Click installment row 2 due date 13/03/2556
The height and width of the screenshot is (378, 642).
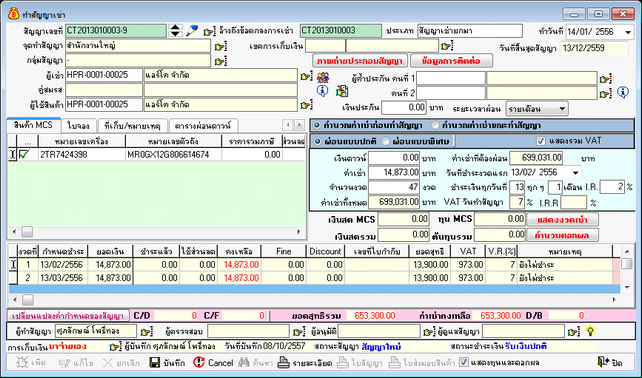coord(62,278)
